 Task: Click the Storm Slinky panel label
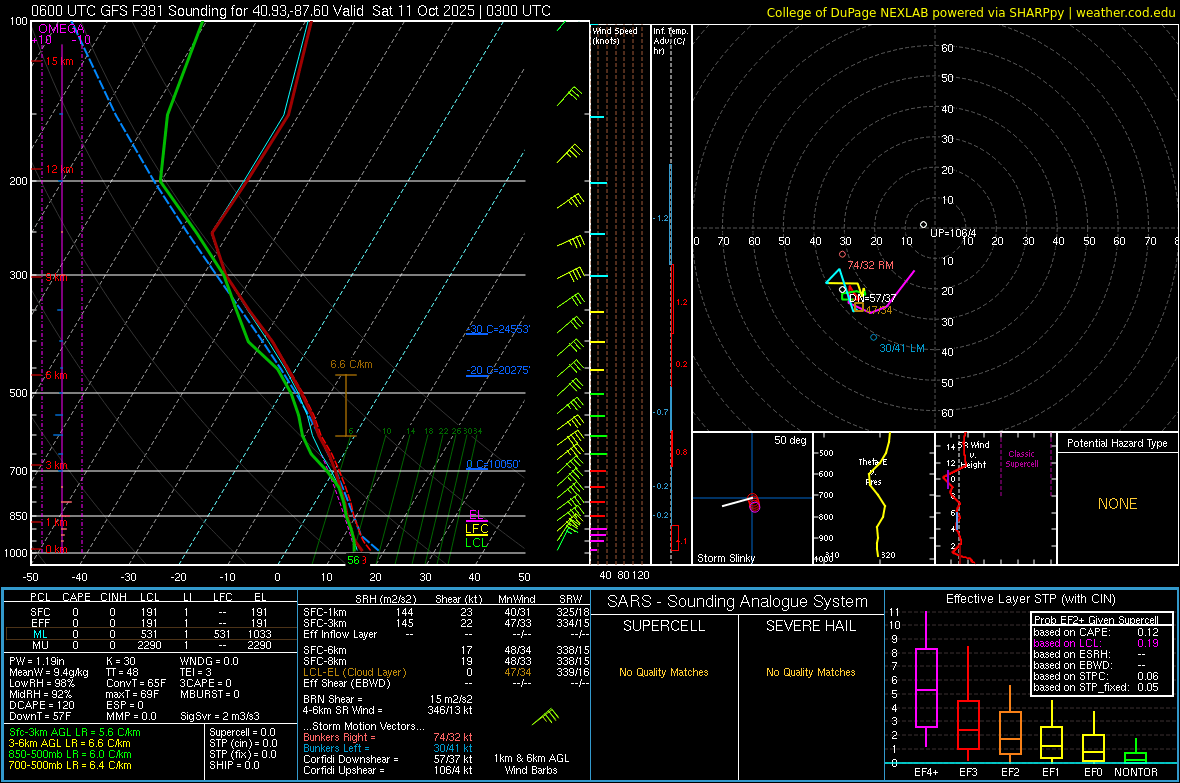click(725, 558)
